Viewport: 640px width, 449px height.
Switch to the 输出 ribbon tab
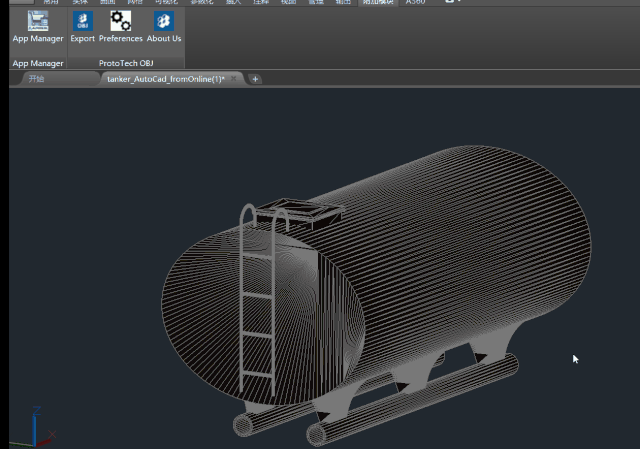[x=343, y=3]
